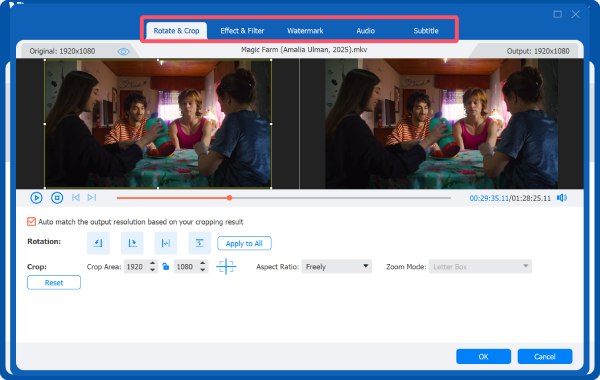
Task: Click the current time 00:29:35.11
Action: [x=489, y=198]
